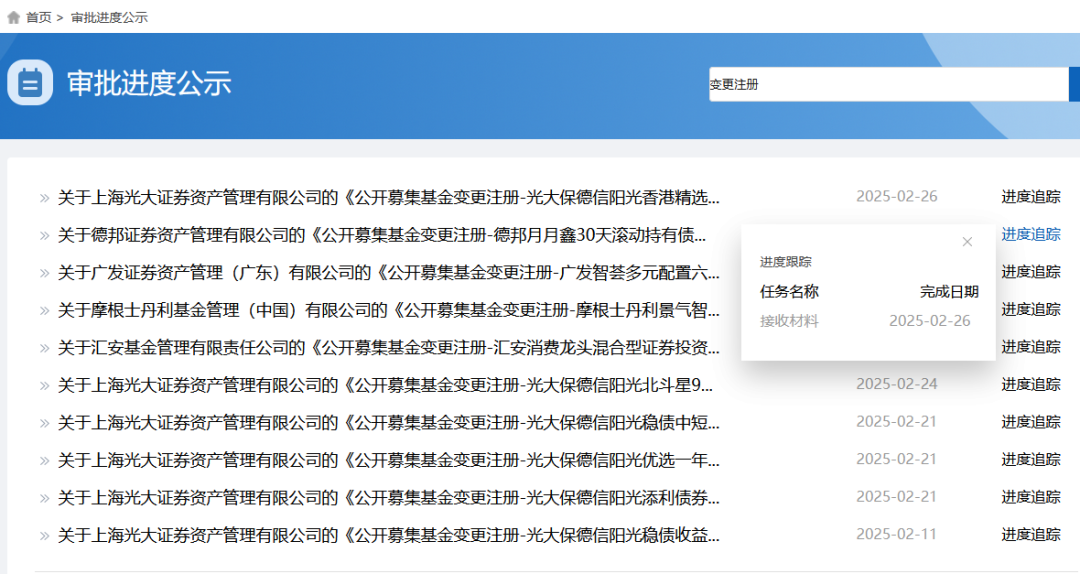Click 进度追踪 for 广发智荟多元配置 row

1030,272
